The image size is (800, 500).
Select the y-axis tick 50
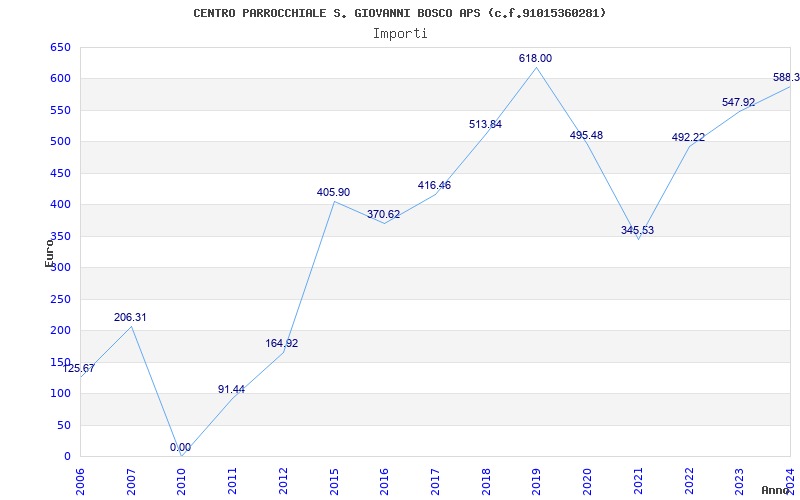(x=63, y=426)
